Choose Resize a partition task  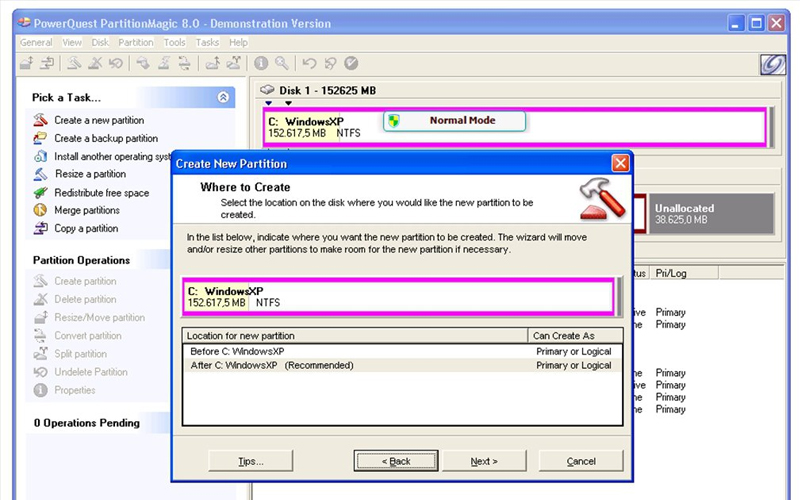point(79,174)
